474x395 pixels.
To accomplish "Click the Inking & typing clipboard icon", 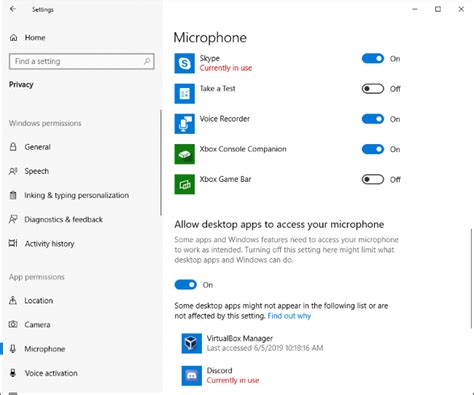I will pyautogui.click(x=13, y=195).
